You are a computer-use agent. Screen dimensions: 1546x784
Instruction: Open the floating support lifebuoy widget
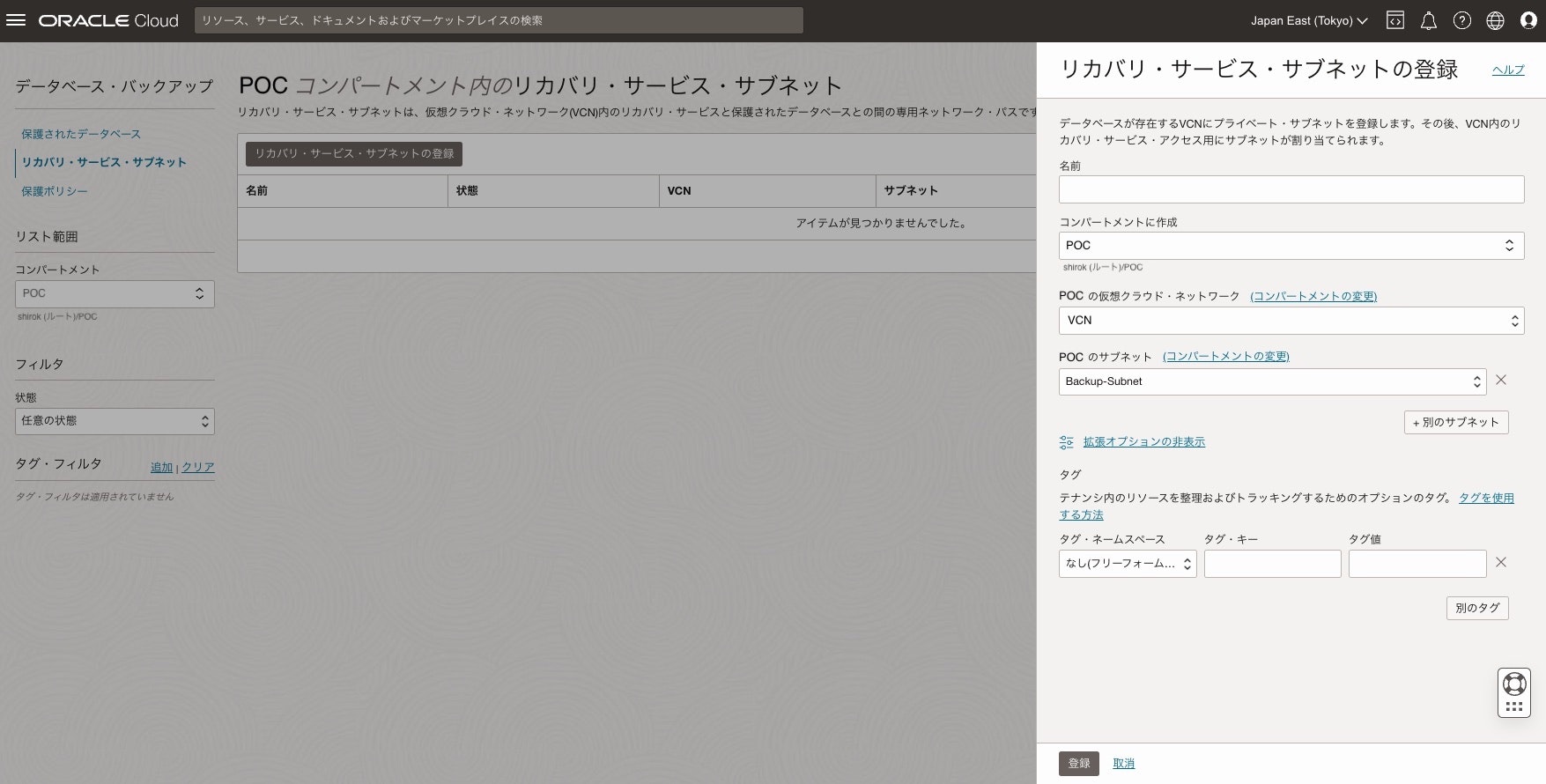point(1514,692)
